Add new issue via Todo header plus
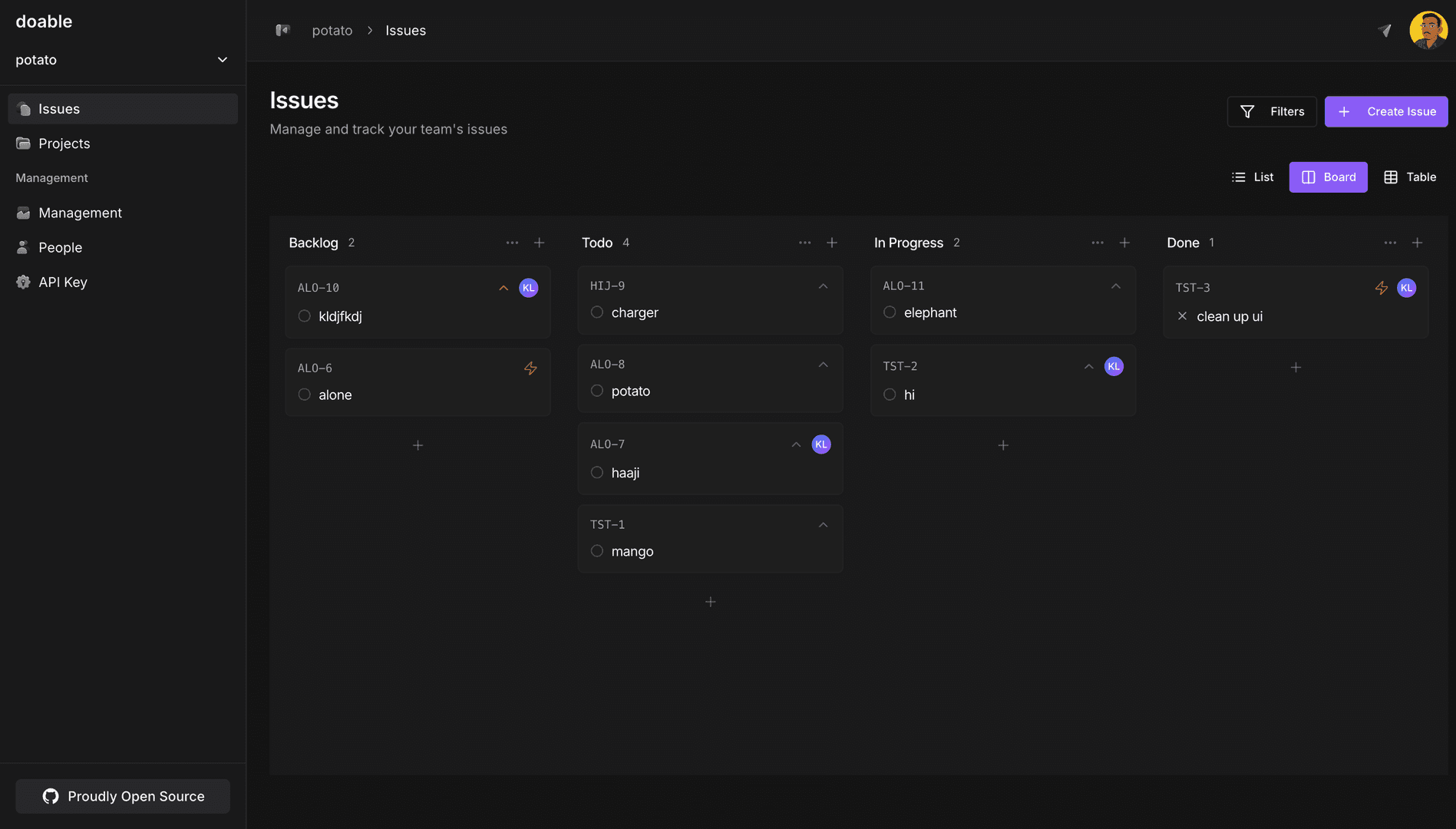The image size is (1456, 829). (832, 243)
